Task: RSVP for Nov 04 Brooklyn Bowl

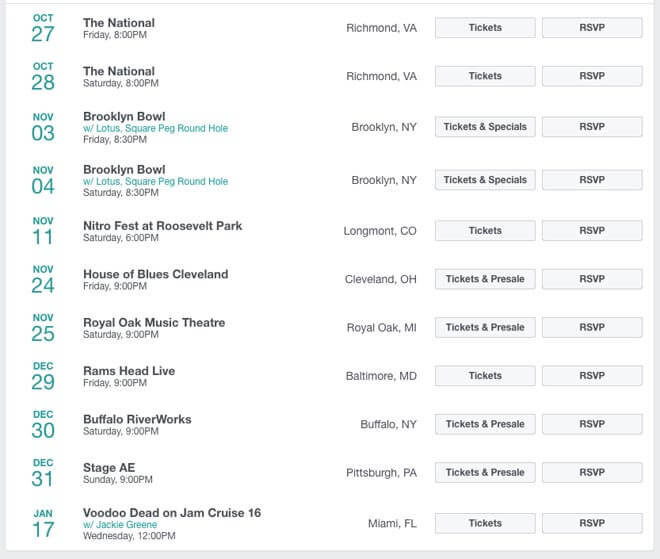Action: pos(592,180)
